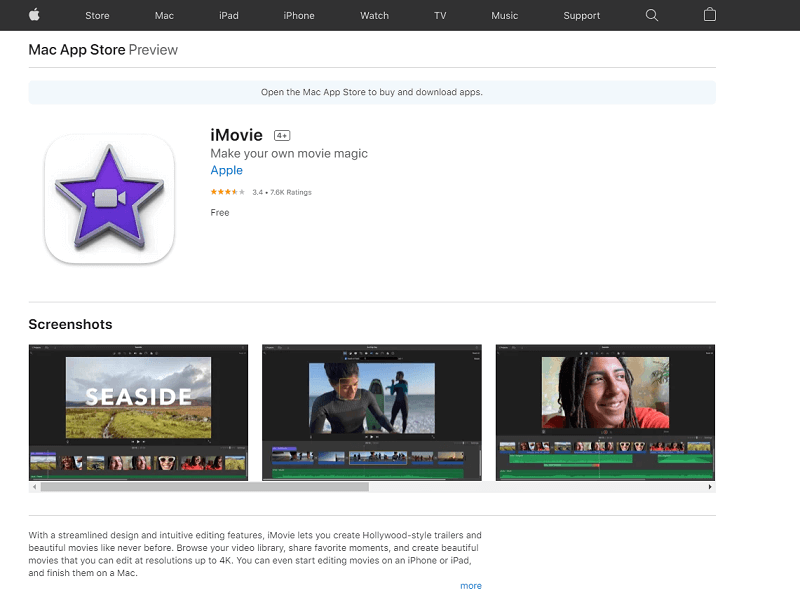Expand description with the more link

click(470, 586)
